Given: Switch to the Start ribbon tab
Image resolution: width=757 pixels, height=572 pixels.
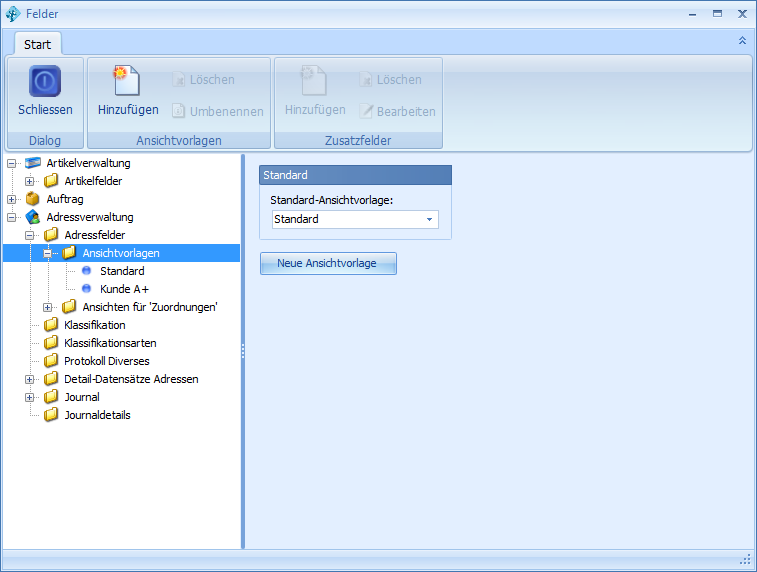Looking at the screenshot, I should (x=38, y=44).
